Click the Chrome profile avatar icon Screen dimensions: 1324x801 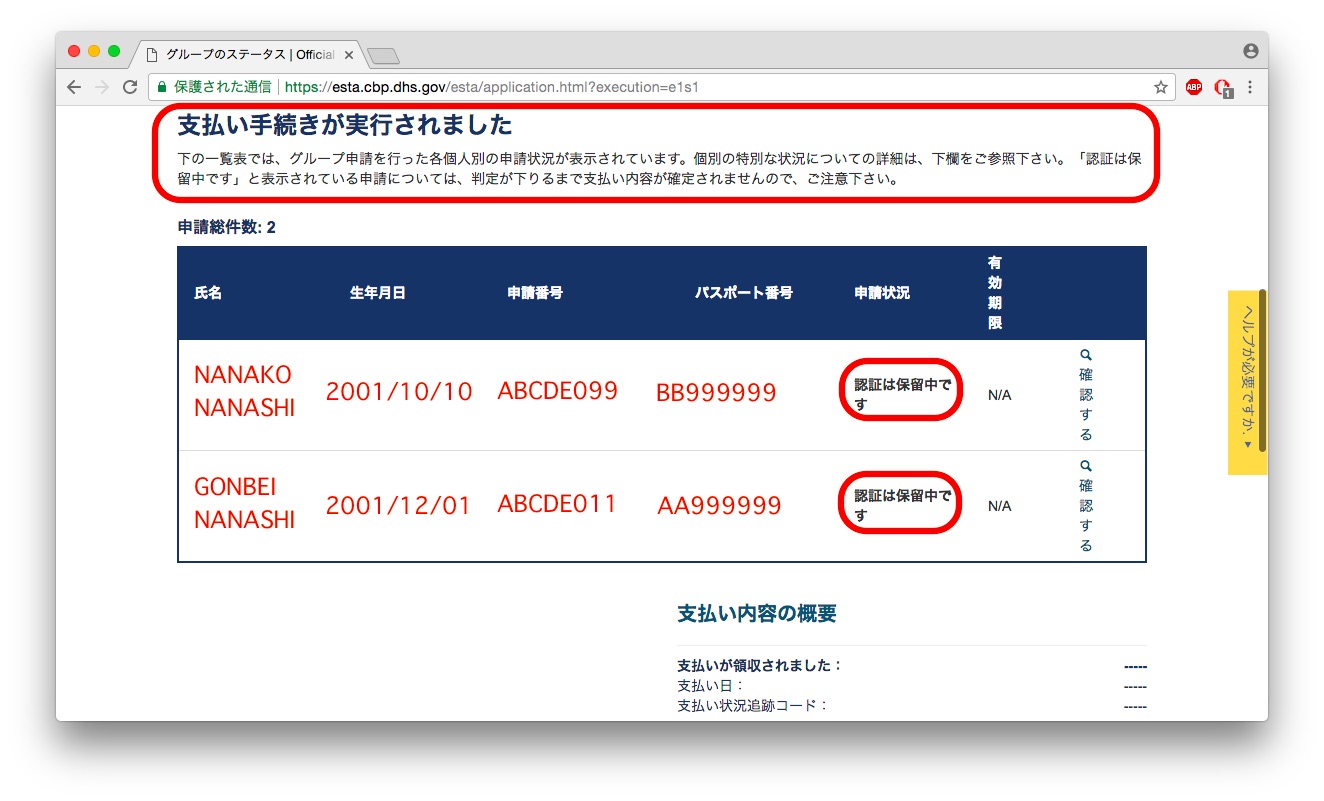click(x=1250, y=51)
